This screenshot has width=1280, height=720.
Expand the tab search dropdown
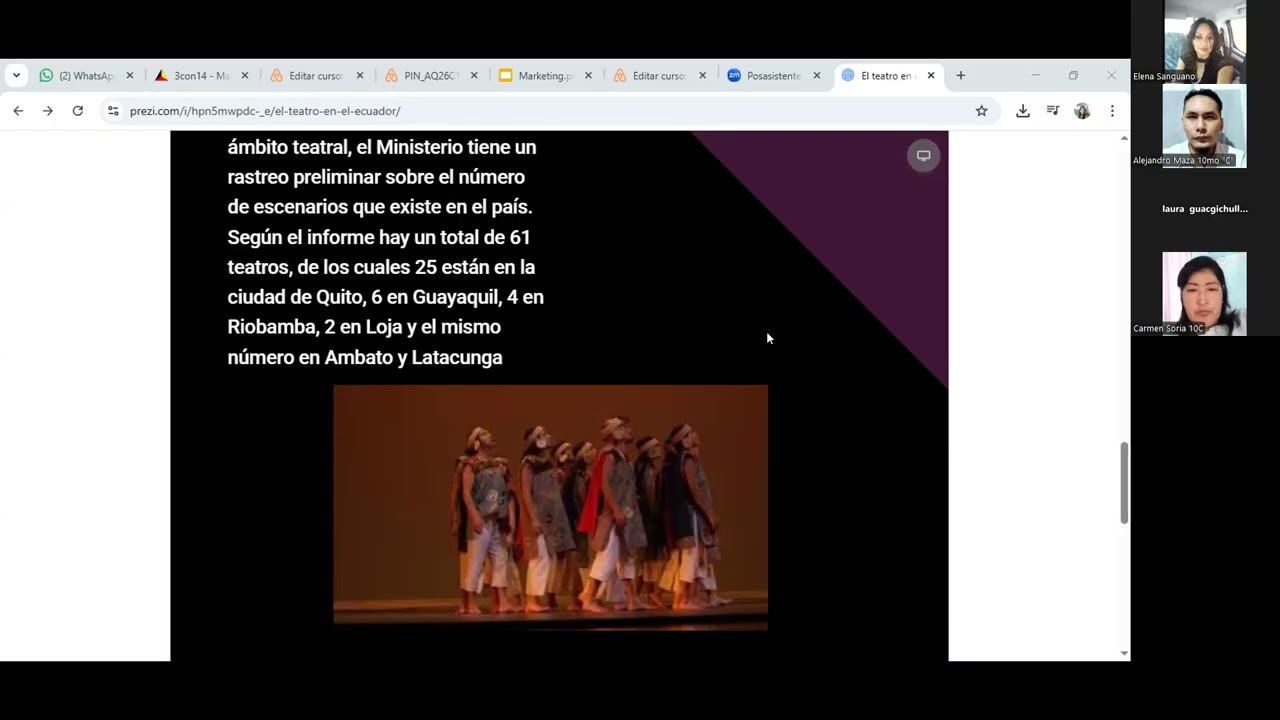click(16, 76)
